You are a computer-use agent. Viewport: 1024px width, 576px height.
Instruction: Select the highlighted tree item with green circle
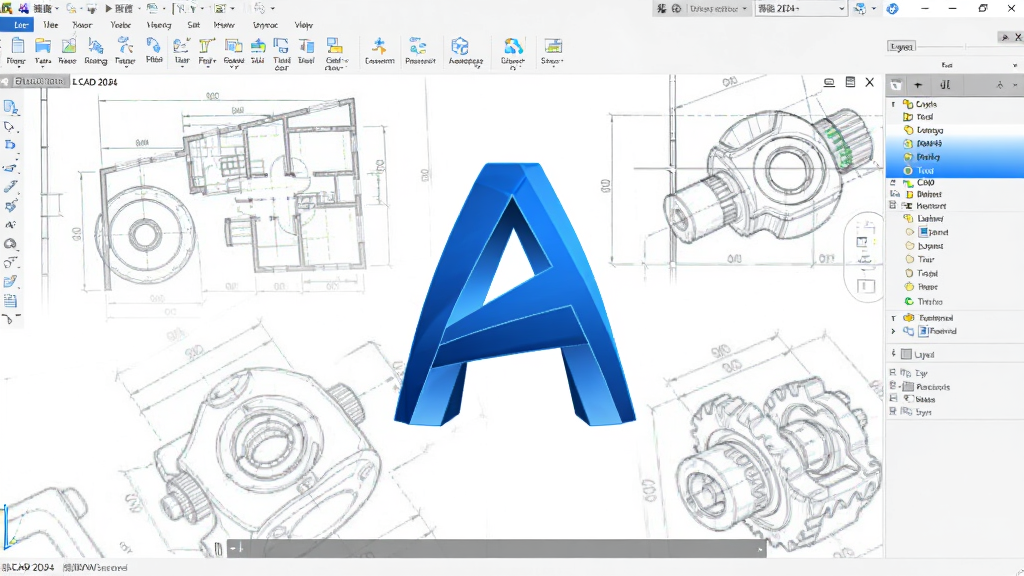pyautogui.click(x=955, y=170)
